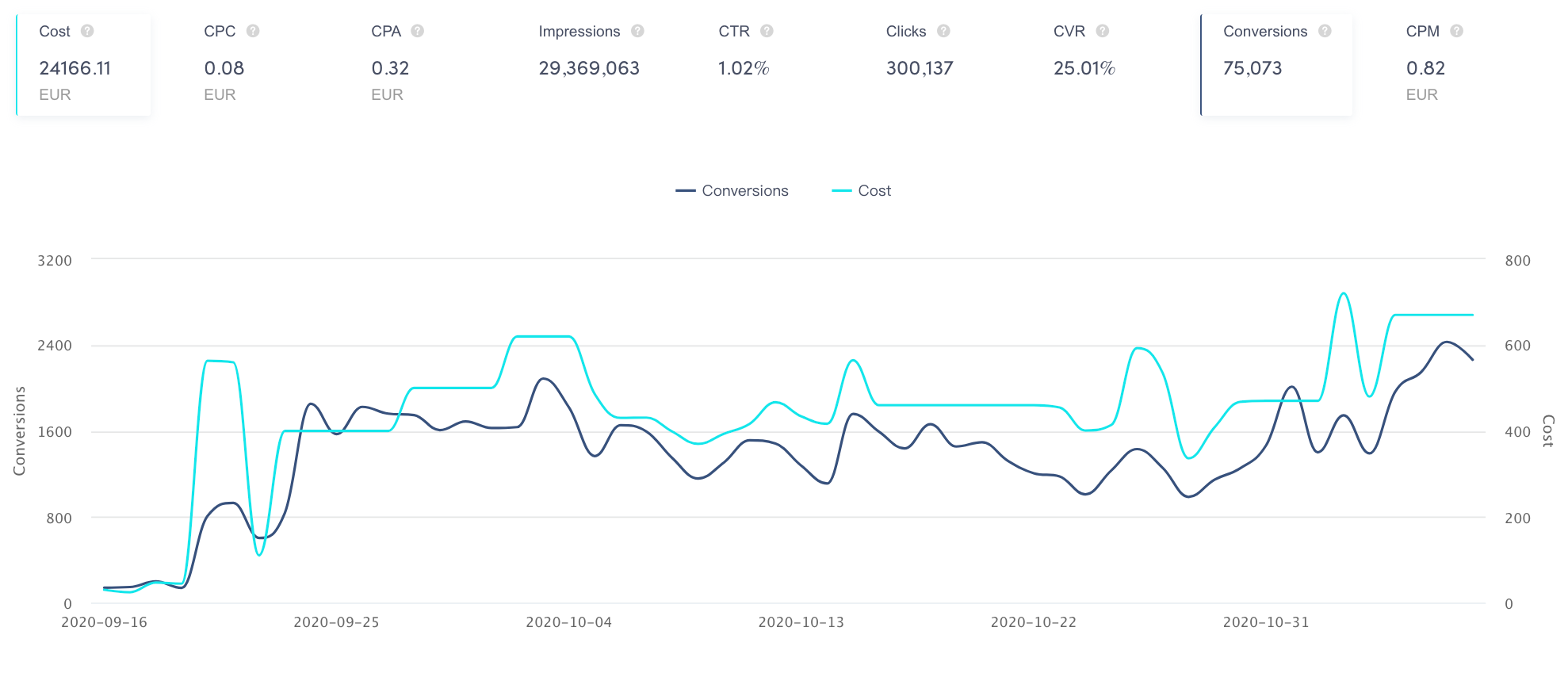Click the CPM question mark icon
Screen dimensions: 1568x677
[x=1456, y=31]
